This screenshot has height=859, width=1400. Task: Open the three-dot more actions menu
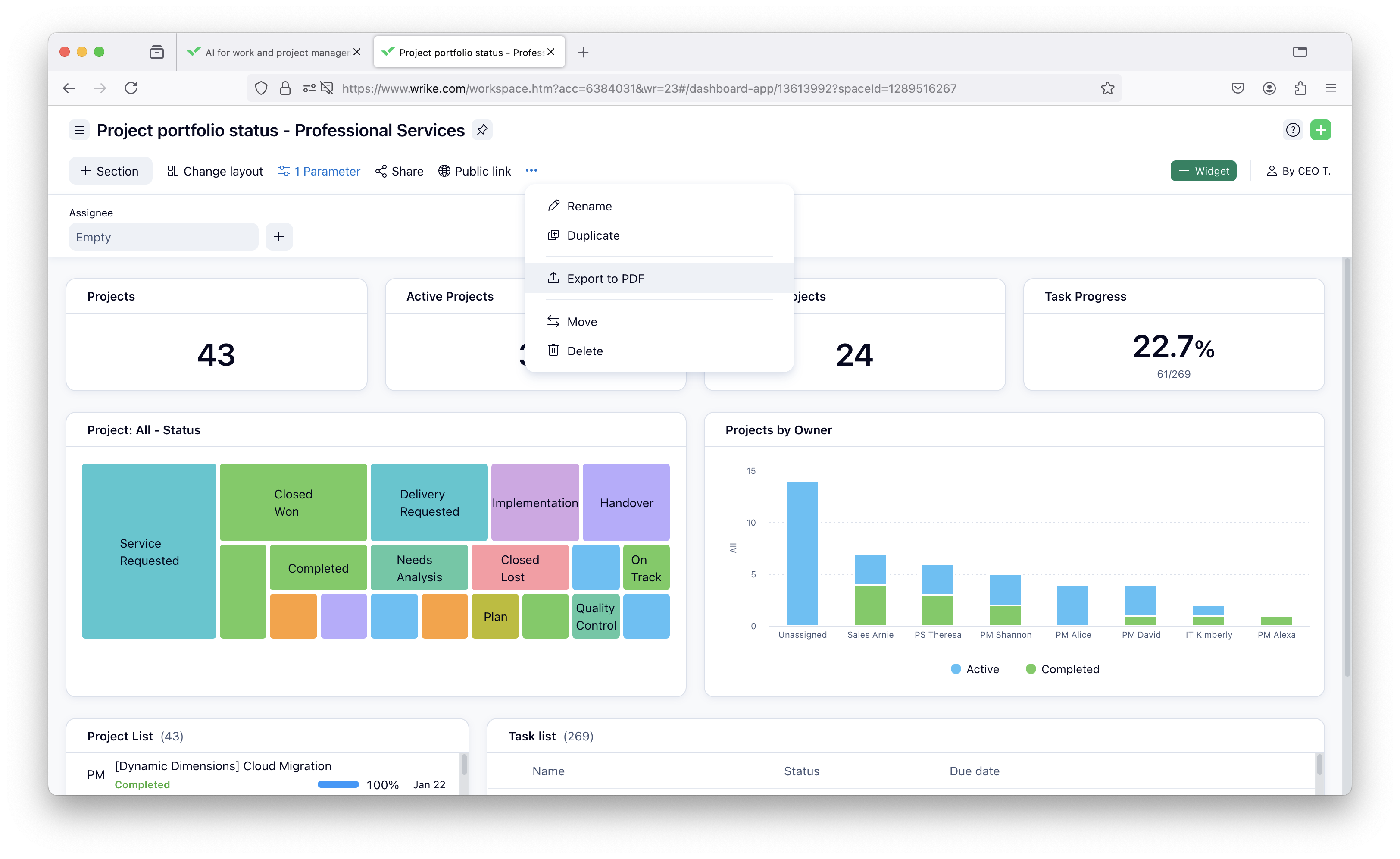531,170
